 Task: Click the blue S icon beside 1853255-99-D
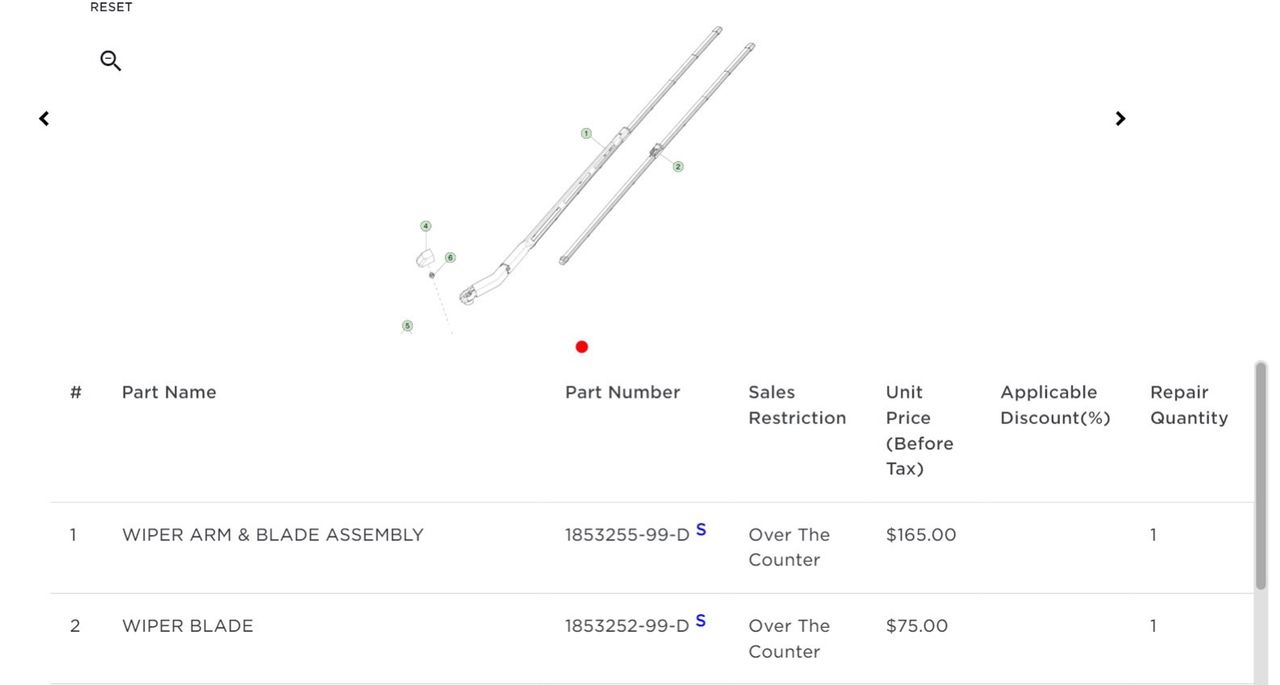click(x=701, y=530)
